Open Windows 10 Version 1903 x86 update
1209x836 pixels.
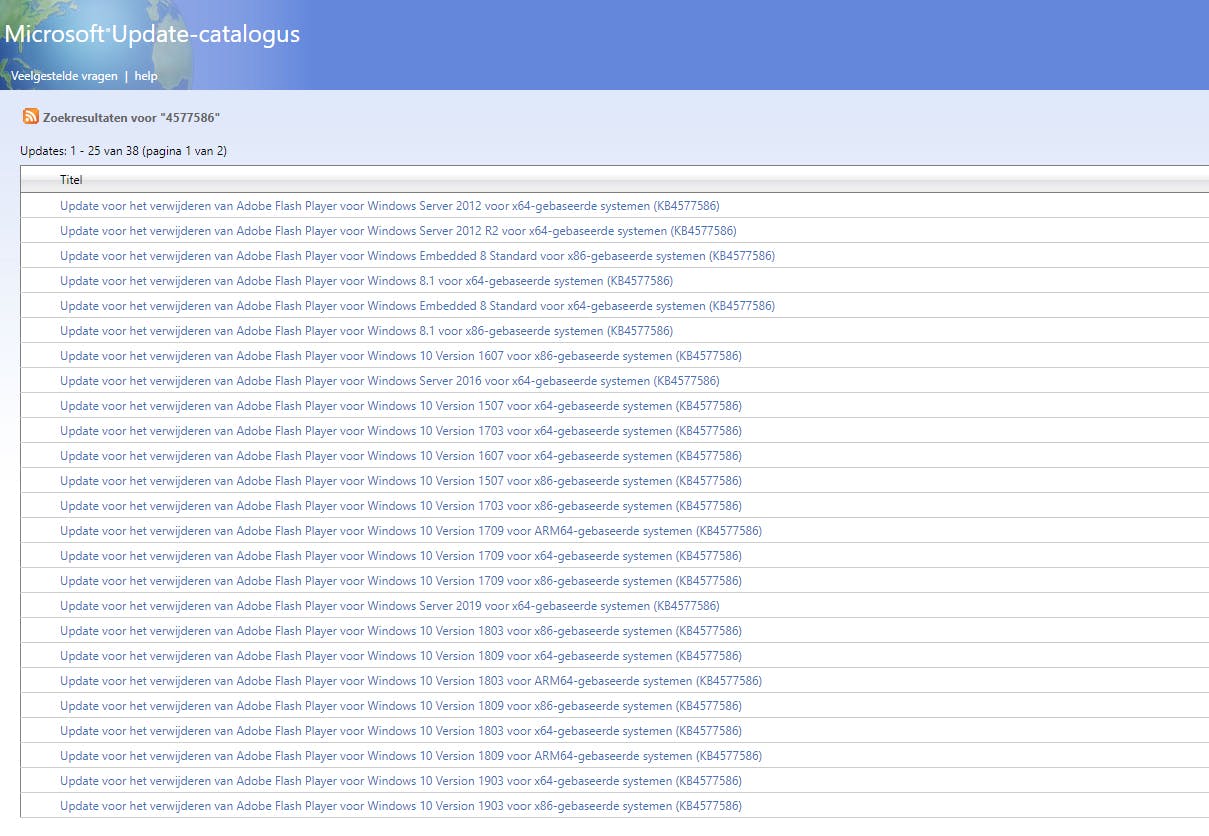400,806
